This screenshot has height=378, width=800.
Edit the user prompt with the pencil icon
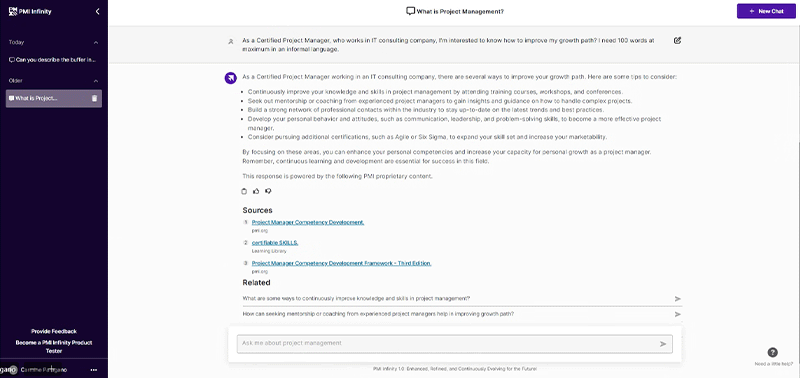point(677,40)
